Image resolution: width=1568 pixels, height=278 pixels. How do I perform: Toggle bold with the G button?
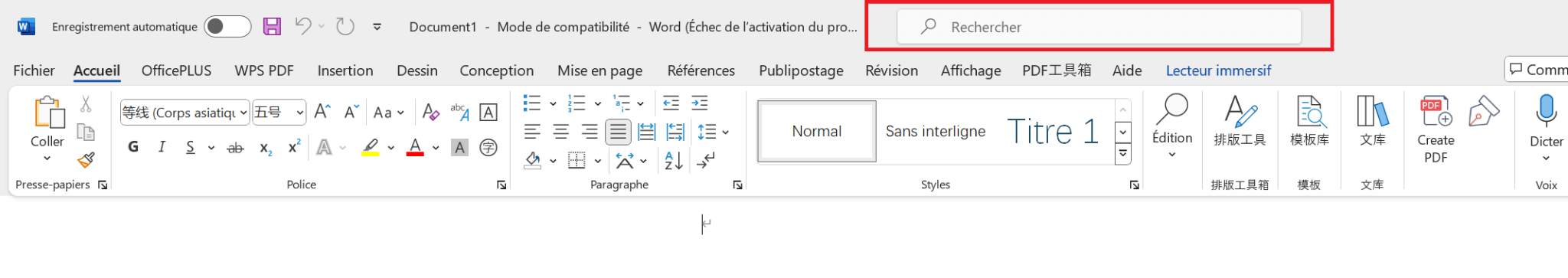click(x=133, y=147)
